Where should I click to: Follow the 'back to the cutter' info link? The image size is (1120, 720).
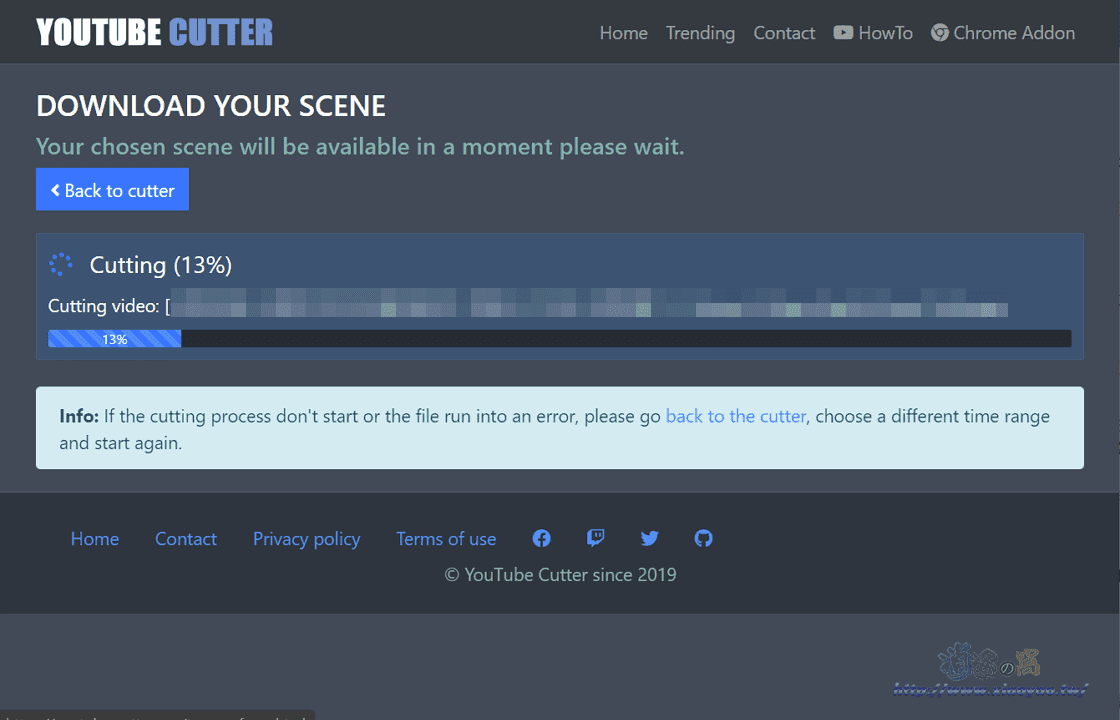click(736, 416)
